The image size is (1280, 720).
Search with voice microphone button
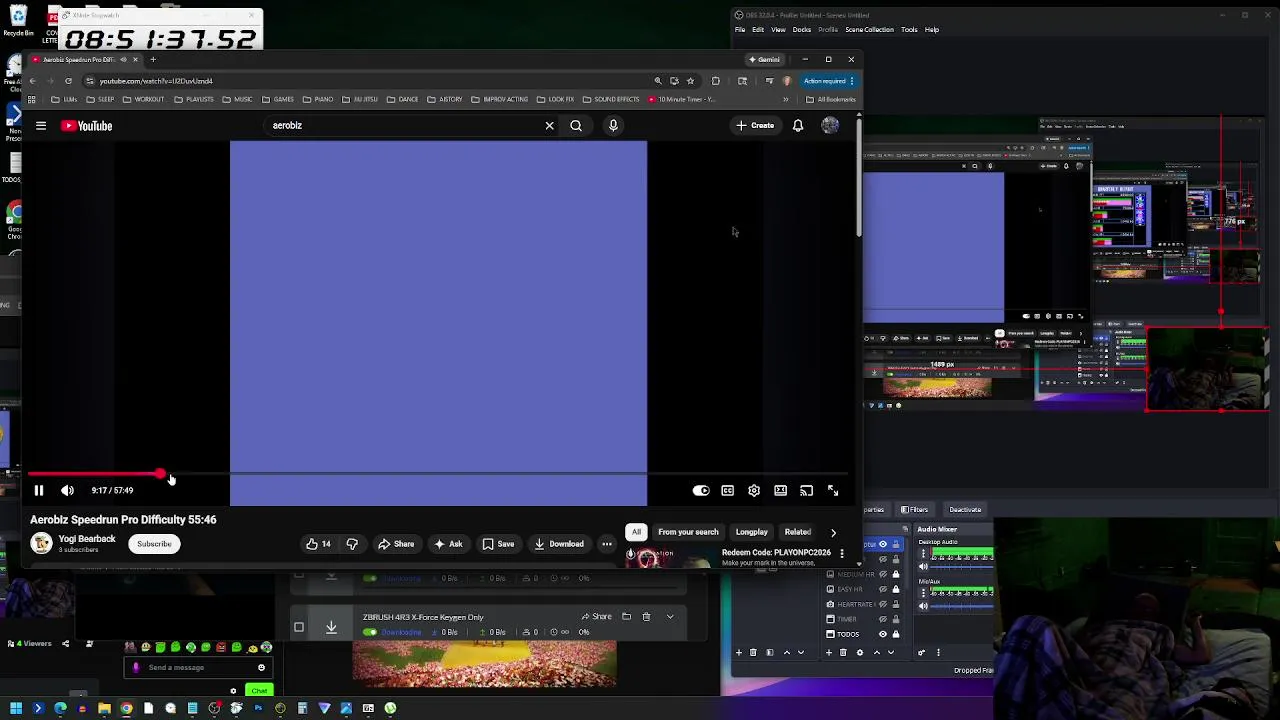[x=613, y=126]
